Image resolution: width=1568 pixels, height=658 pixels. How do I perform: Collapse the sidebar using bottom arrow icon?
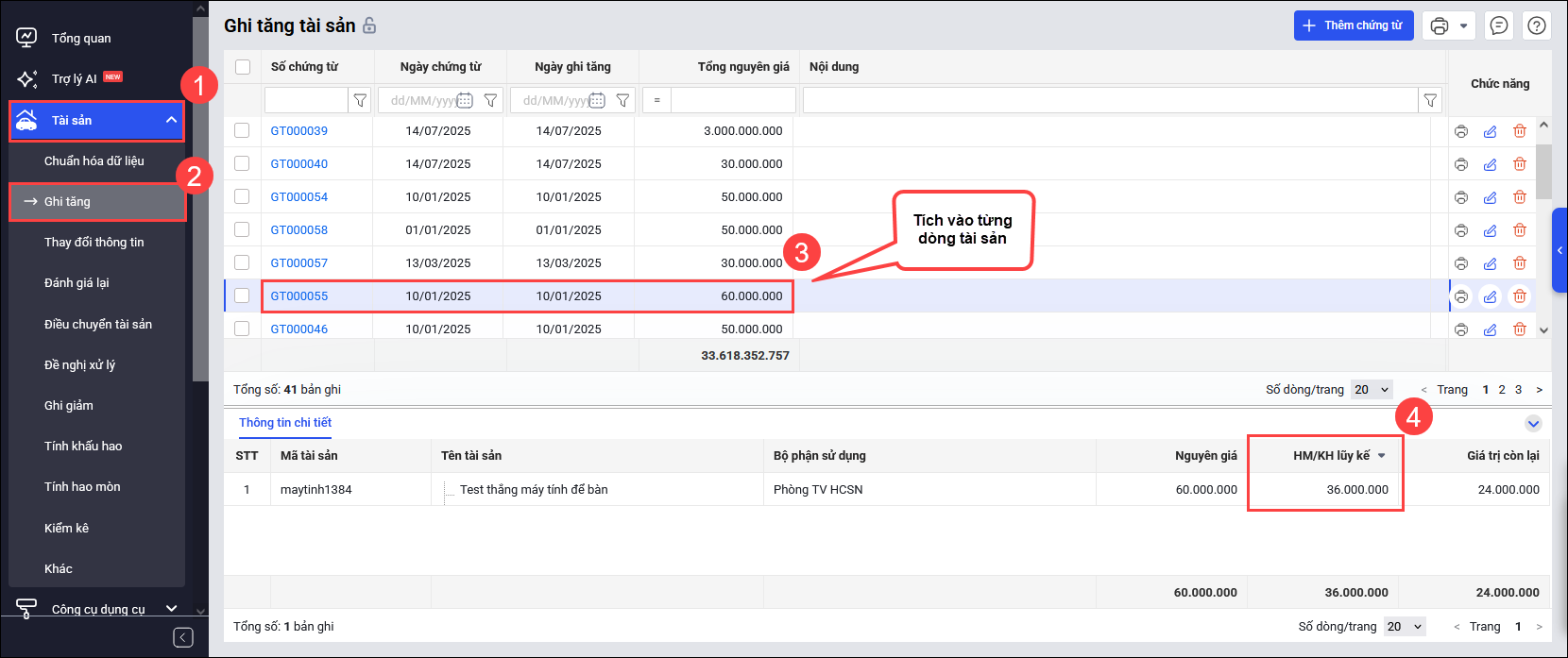tap(183, 637)
